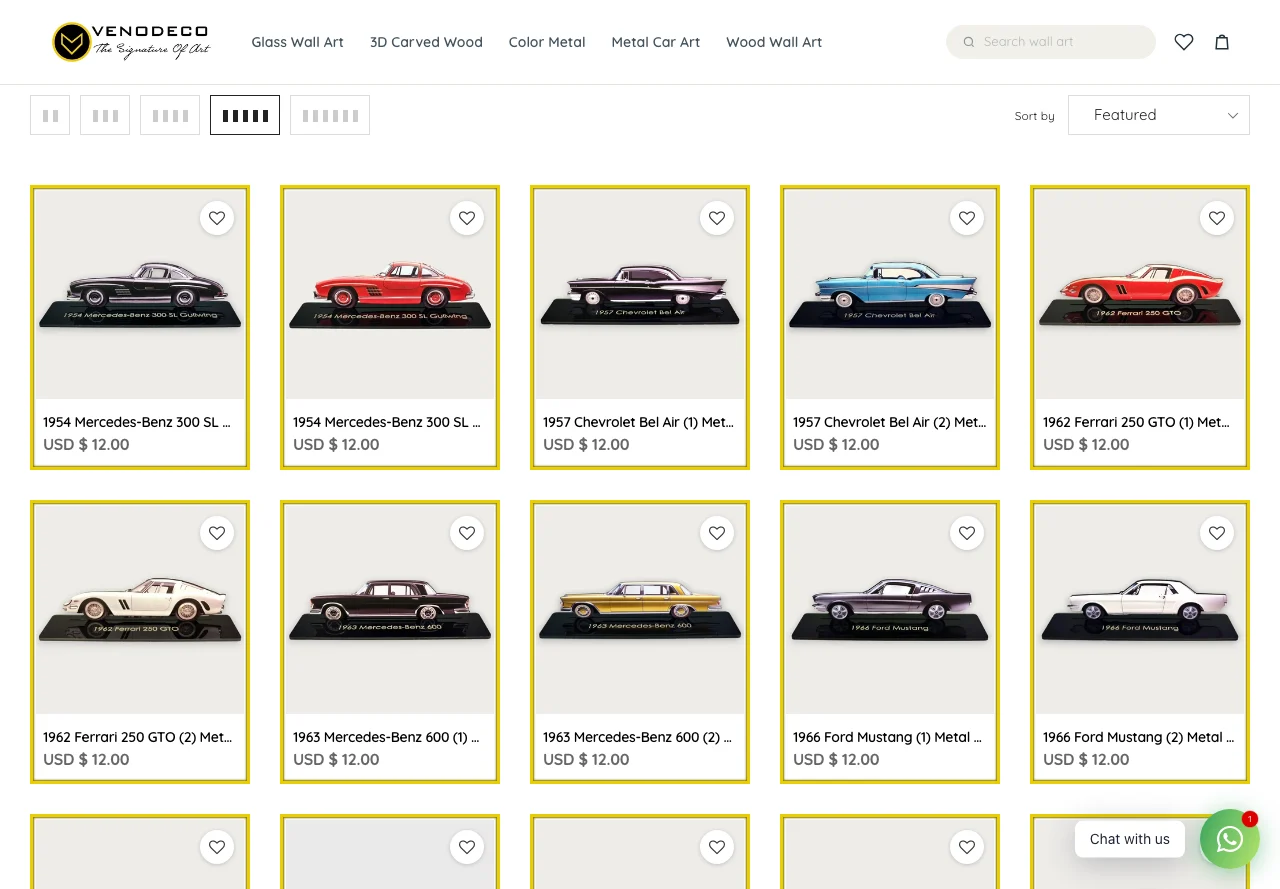This screenshot has height=889, width=1280.
Task: Click the price under 1962 Ferrari 250 GTO (2)
Action: tap(86, 760)
